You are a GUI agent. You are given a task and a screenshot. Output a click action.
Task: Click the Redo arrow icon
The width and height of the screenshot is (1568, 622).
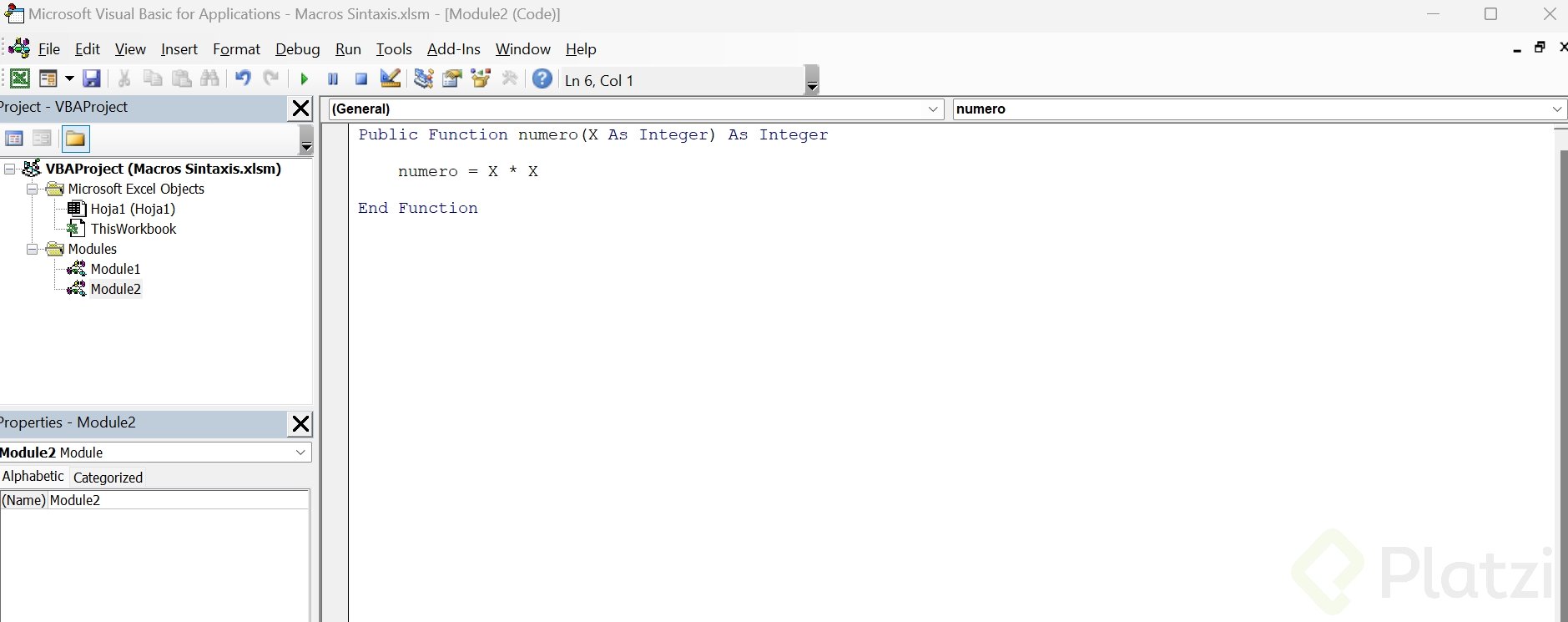point(271,78)
